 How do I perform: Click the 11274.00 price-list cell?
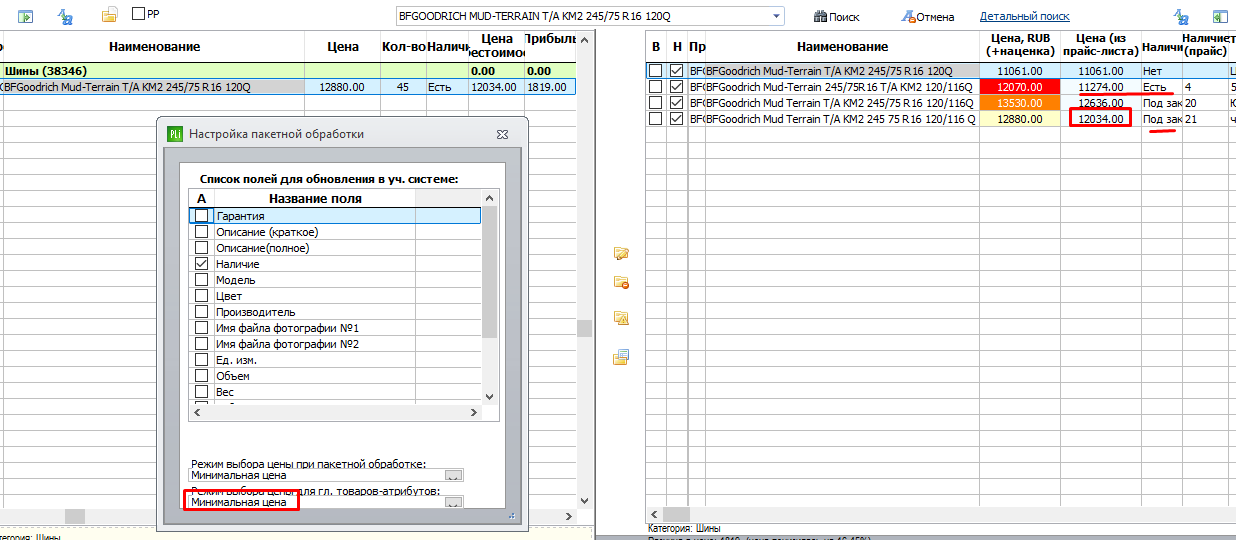point(1100,87)
